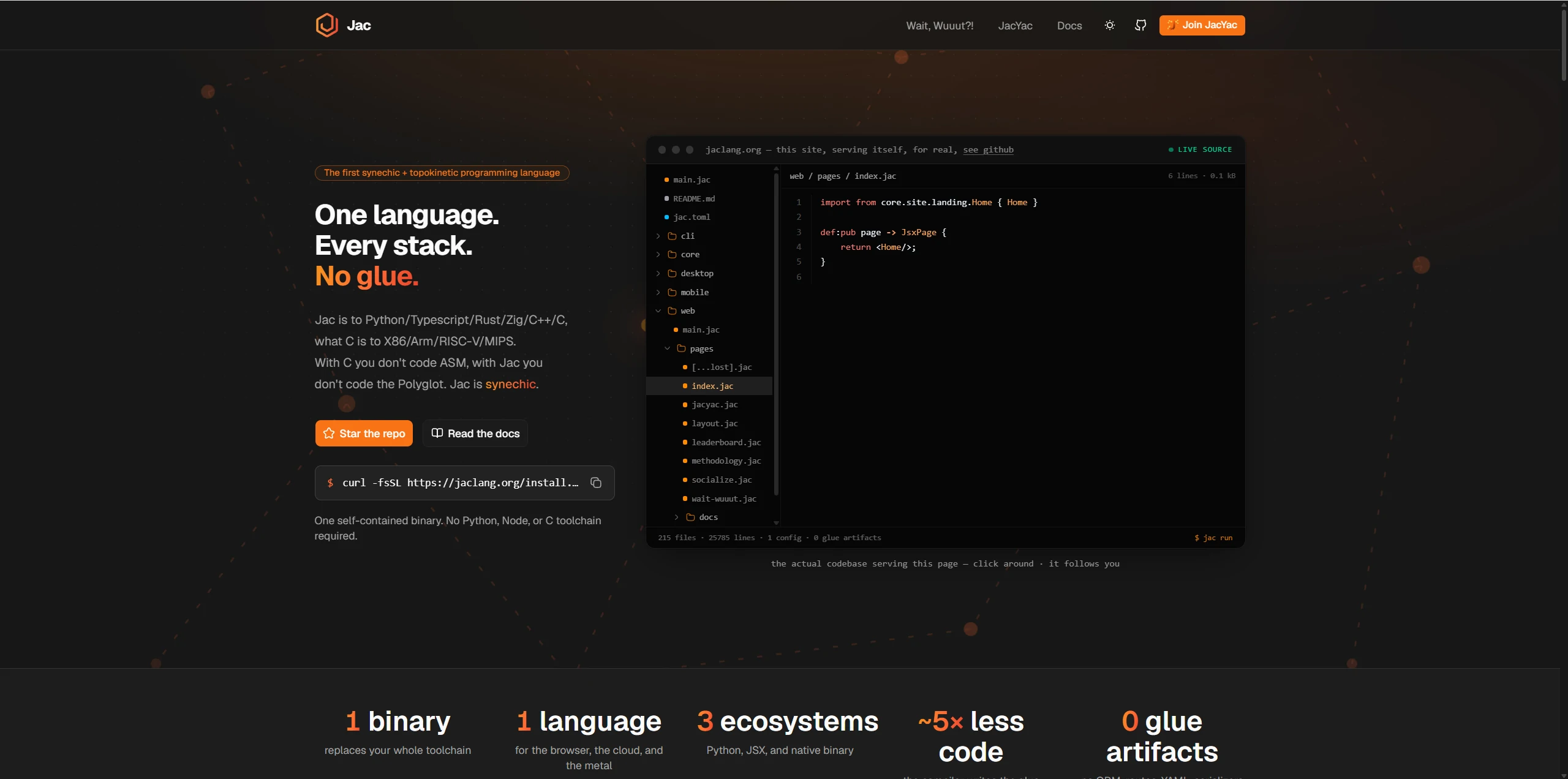
Task: Collapse the pages folder chevron
Action: tap(668, 348)
